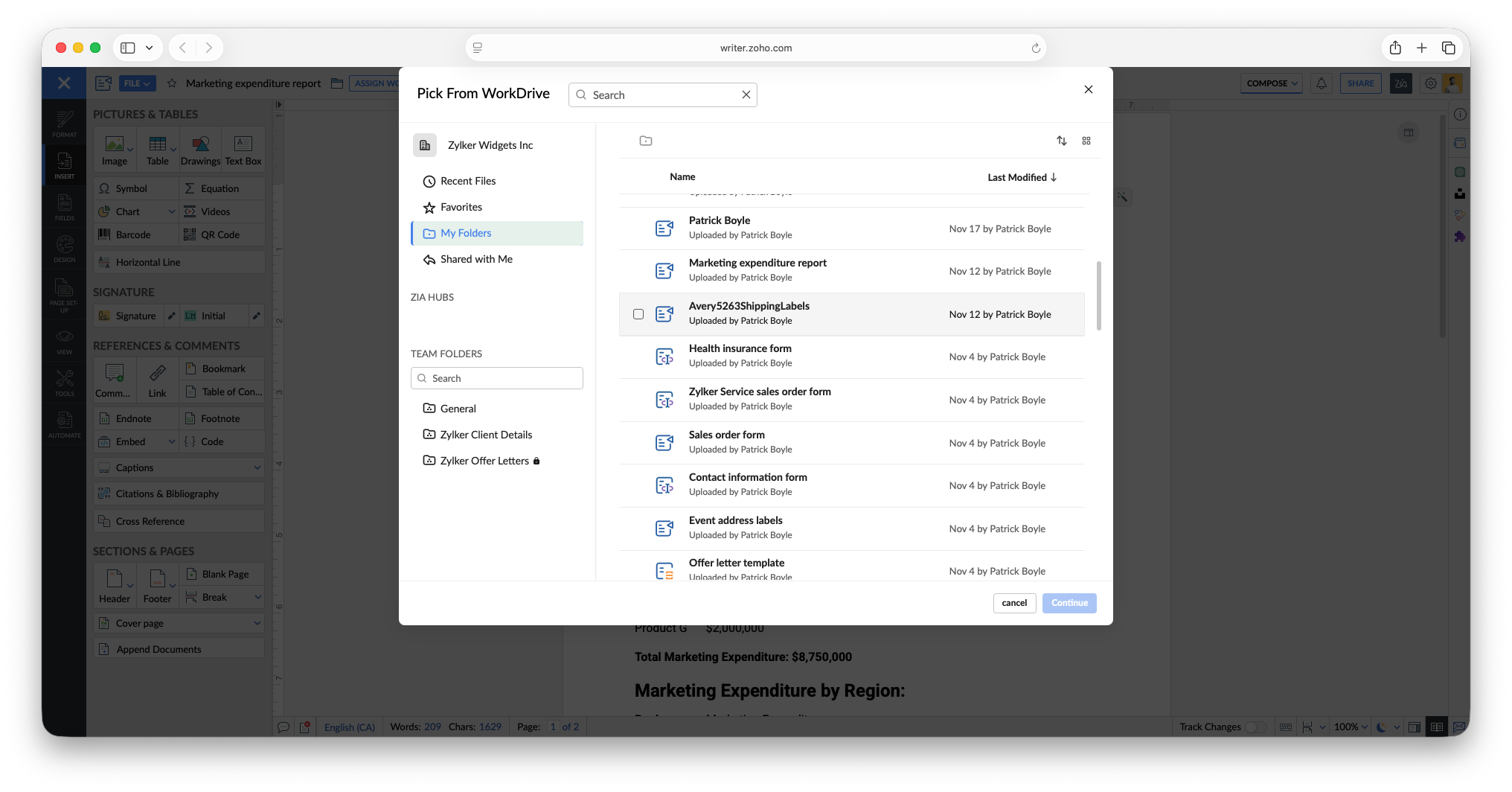Select the Patrick Boyle document row
The height and width of the screenshot is (792, 1512).
tap(851, 229)
